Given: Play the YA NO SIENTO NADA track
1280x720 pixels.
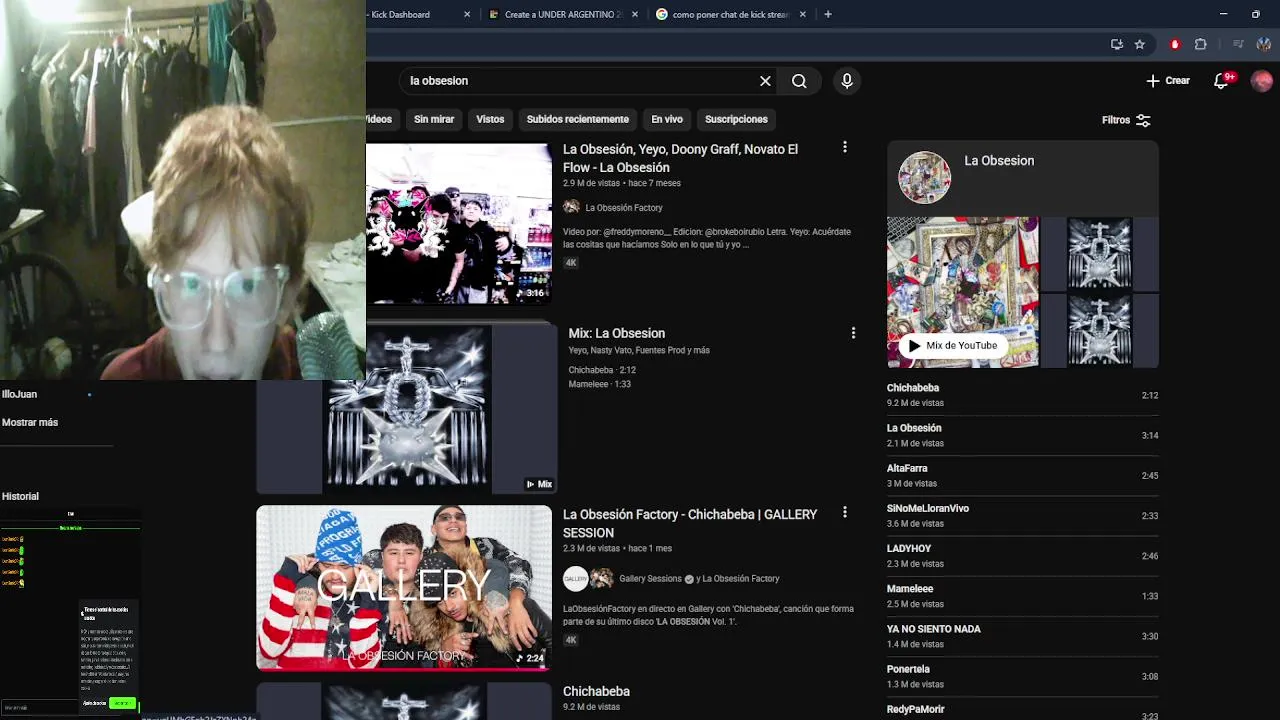Looking at the screenshot, I should click(1022, 636).
